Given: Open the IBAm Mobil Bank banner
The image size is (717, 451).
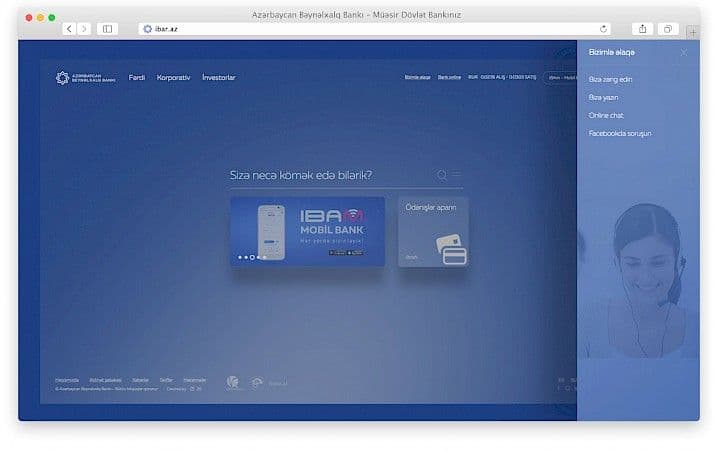Looking at the screenshot, I should [307, 231].
